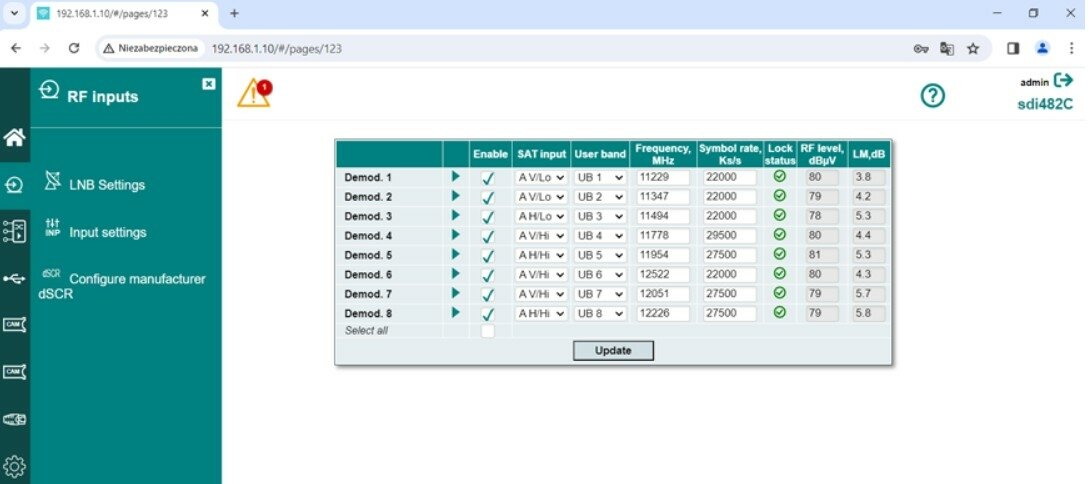The height and width of the screenshot is (484, 1089).
Task: Reload the page with browser refresh
Action: (x=74, y=49)
